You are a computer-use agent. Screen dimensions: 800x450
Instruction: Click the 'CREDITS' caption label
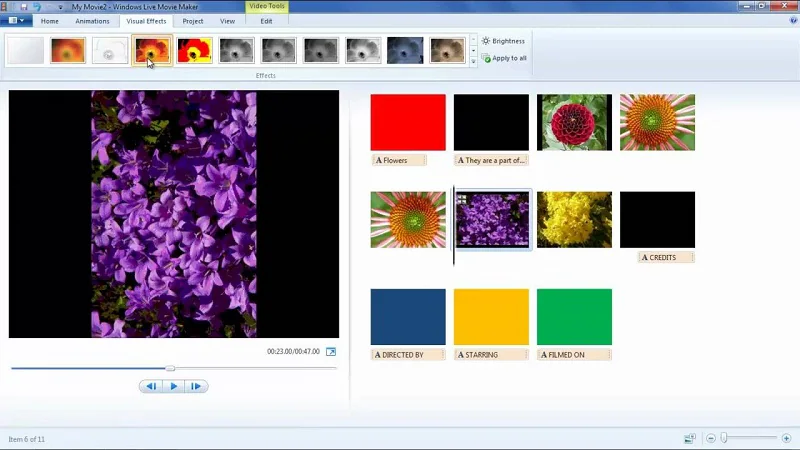[666, 257]
